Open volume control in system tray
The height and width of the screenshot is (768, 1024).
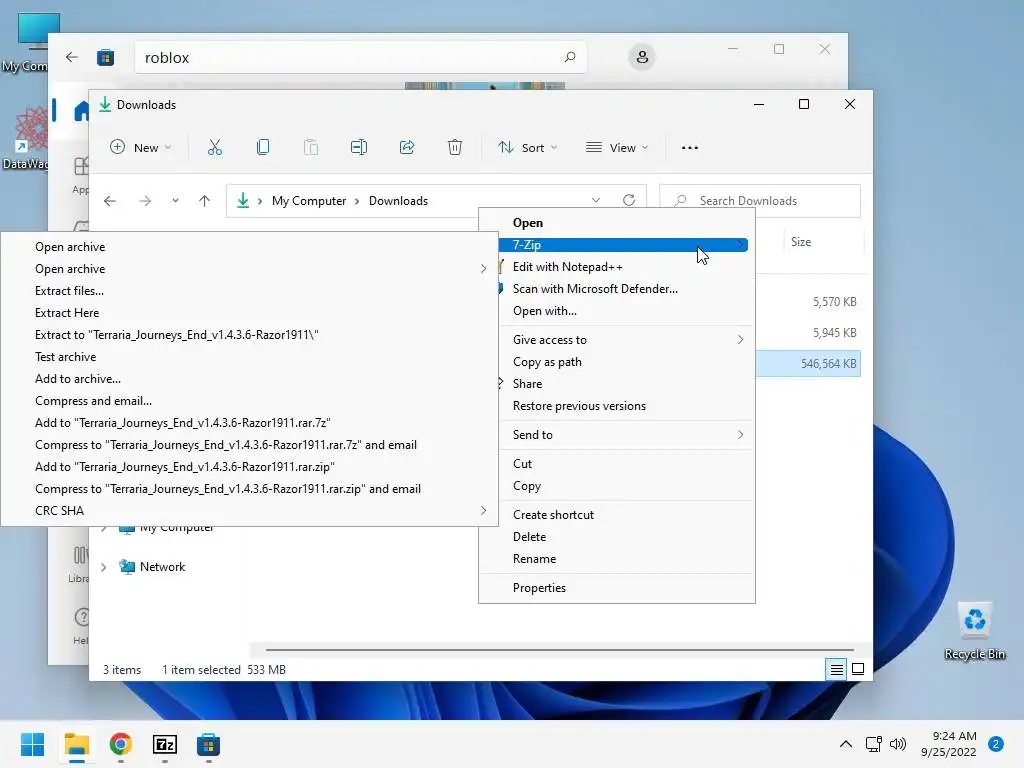(x=898, y=744)
